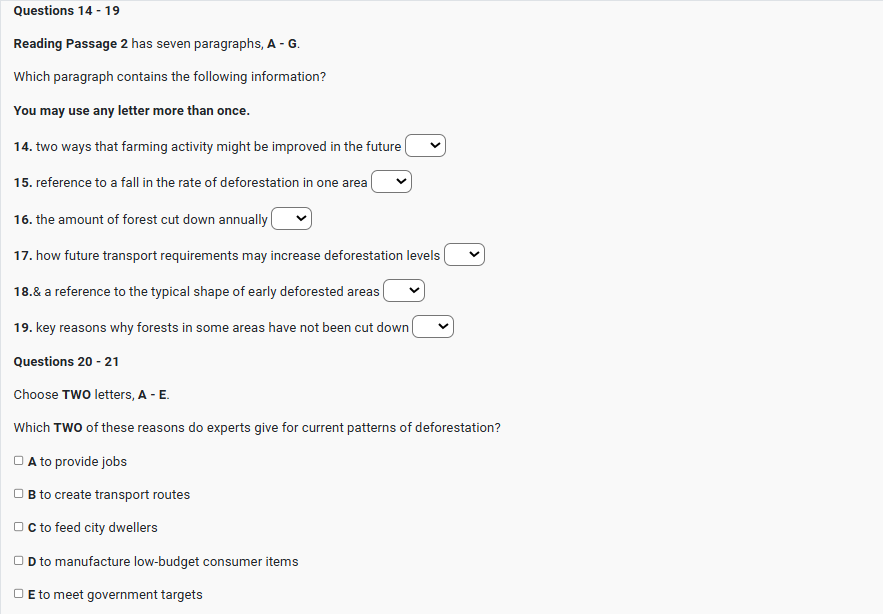Click the 'manufacture low-budget consumer items' label
Image resolution: width=883 pixels, height=614 pixels.
pos(169,562)
